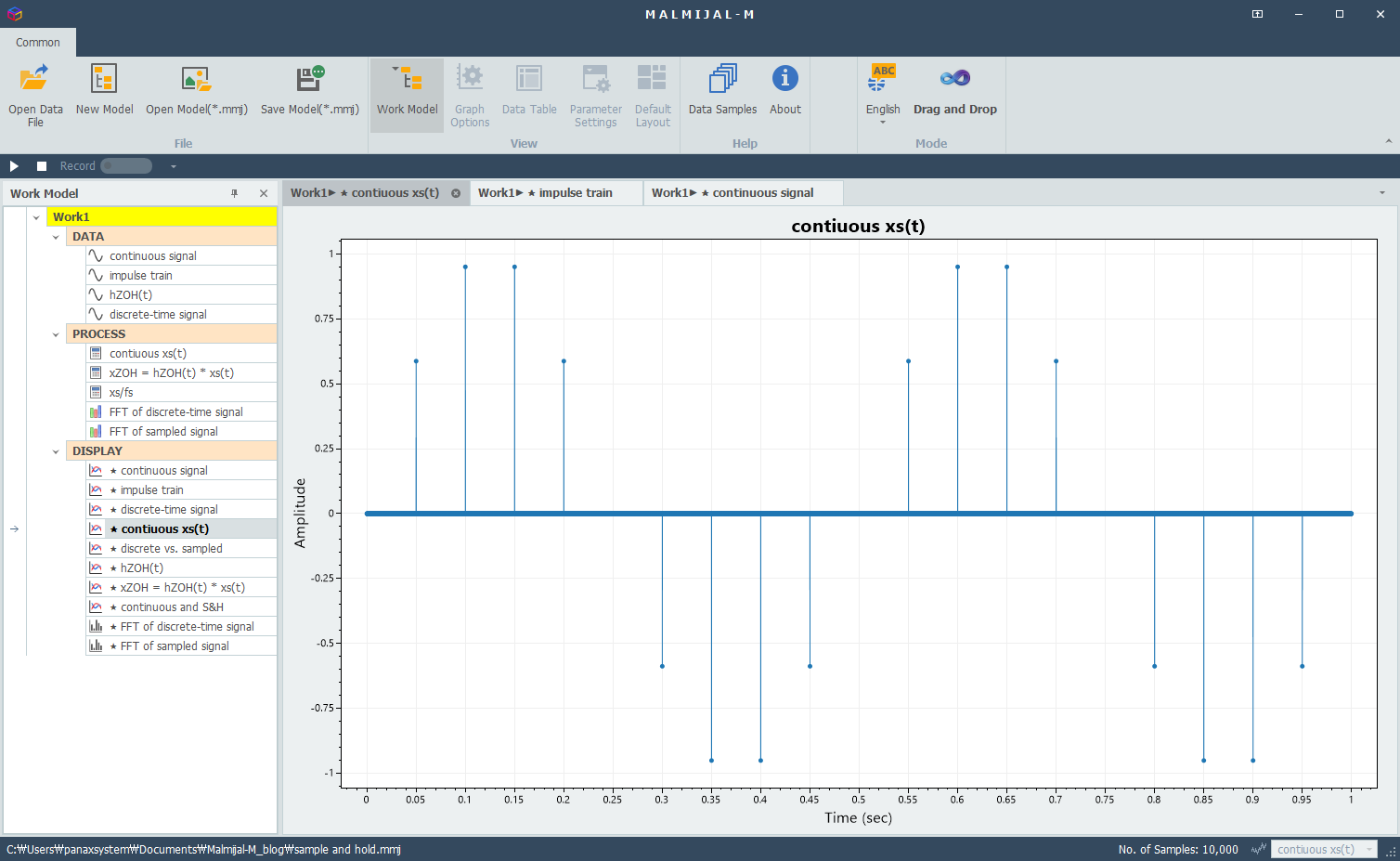Open ★ FFT of sampled signal display

coord(181,646)
